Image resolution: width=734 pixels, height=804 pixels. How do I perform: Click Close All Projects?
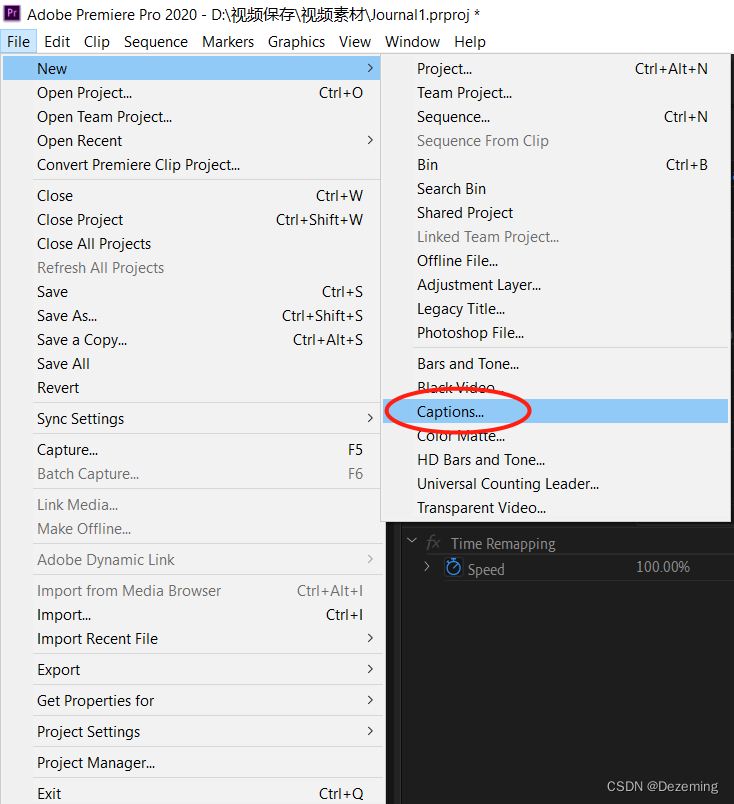coord(191,244)
